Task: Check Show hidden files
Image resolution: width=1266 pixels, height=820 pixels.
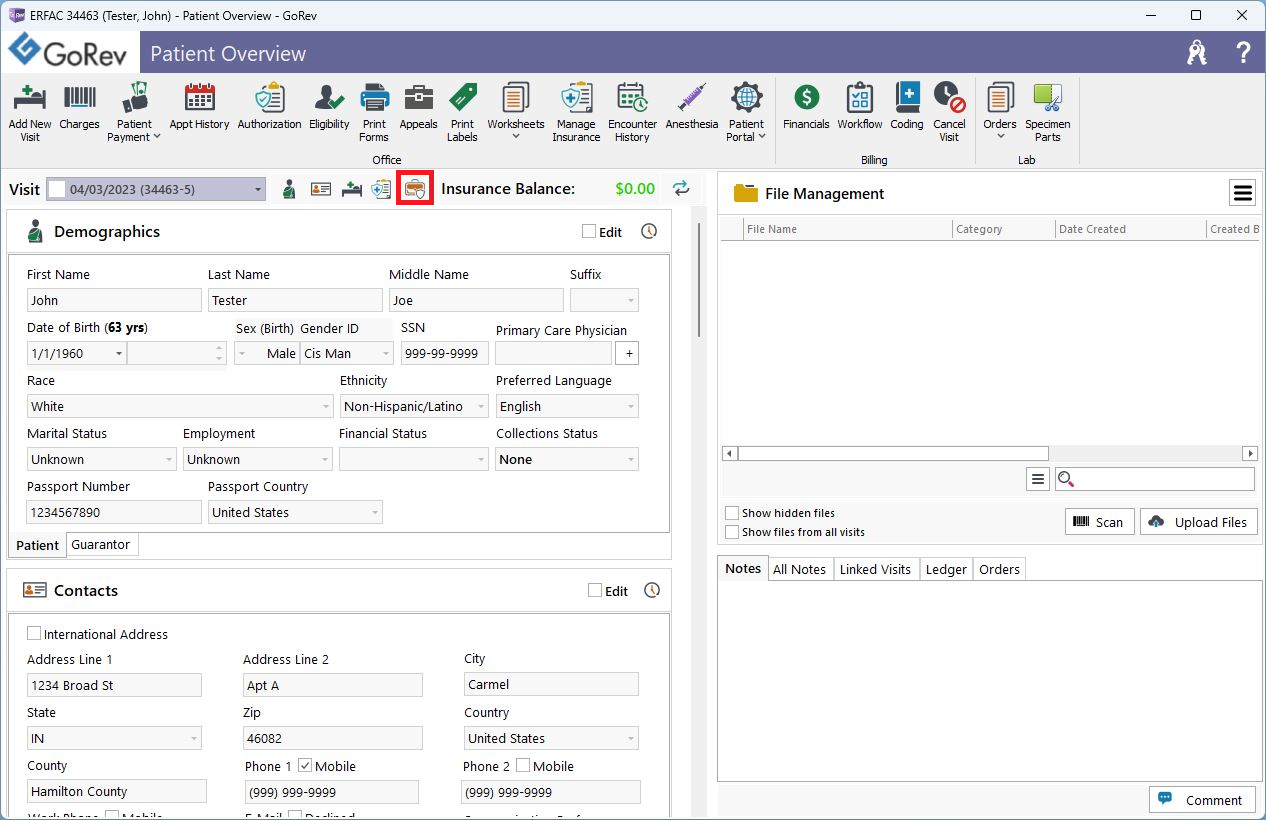Action: [x=732, y=513]
